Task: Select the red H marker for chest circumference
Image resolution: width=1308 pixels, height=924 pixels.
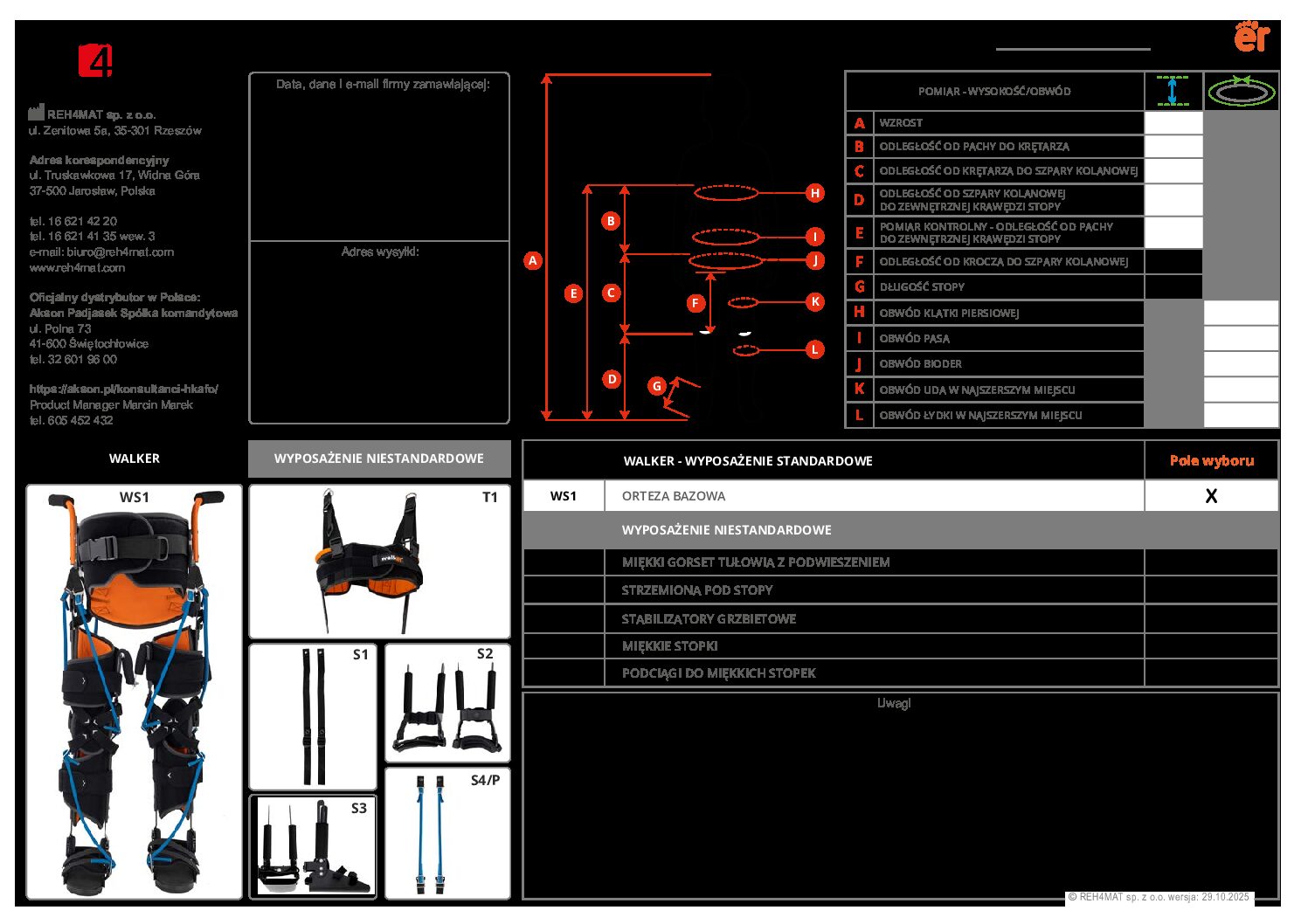Action: pos(814,193)
